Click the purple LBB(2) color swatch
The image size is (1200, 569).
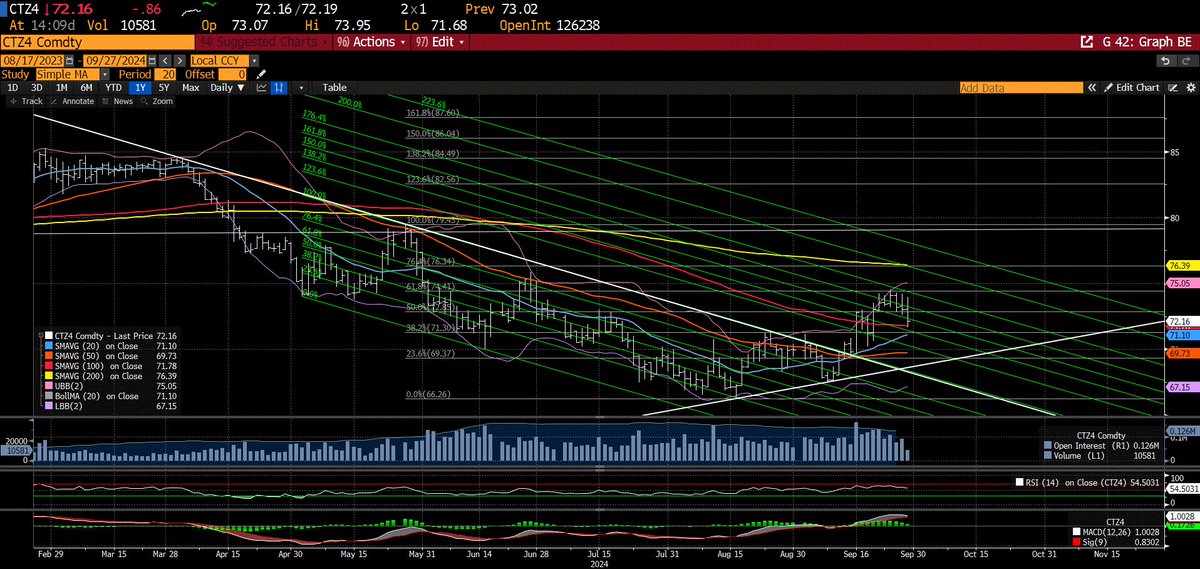point(49,406)
